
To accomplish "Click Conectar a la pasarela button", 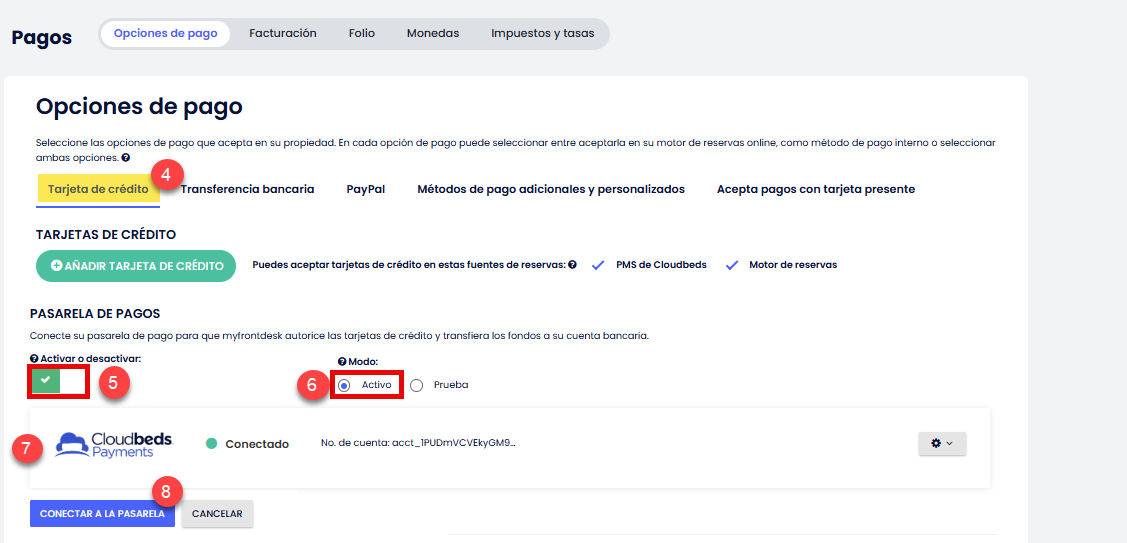I will [102, 513].
